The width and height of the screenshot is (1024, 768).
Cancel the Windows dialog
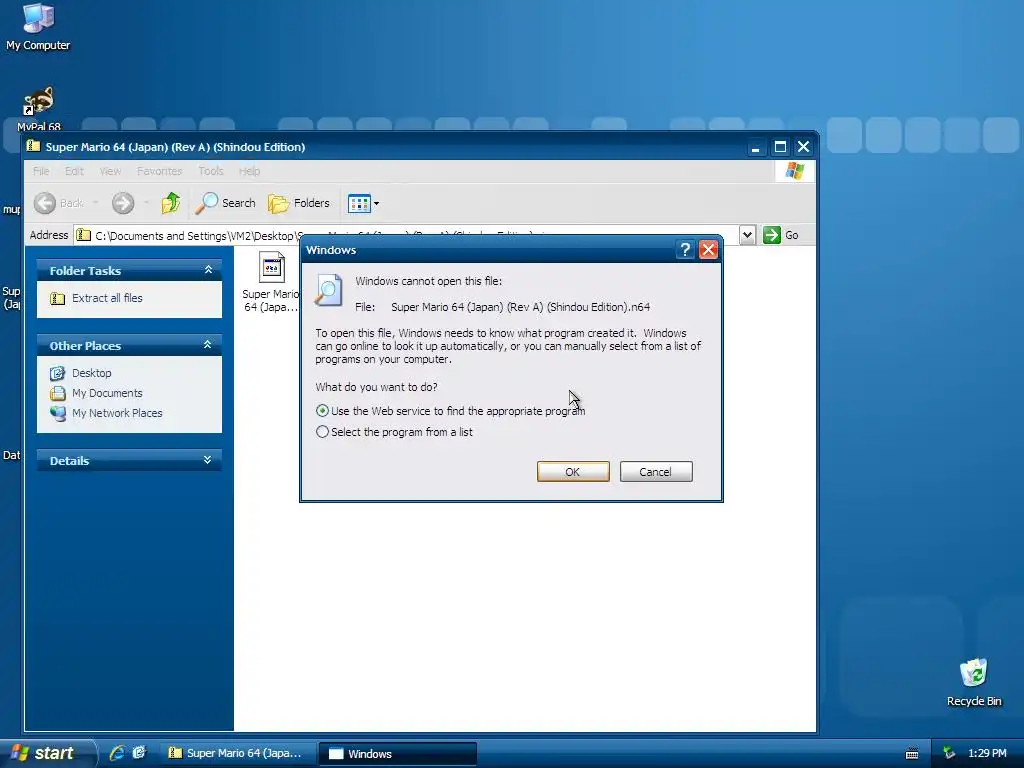click(x=656, y=472)
